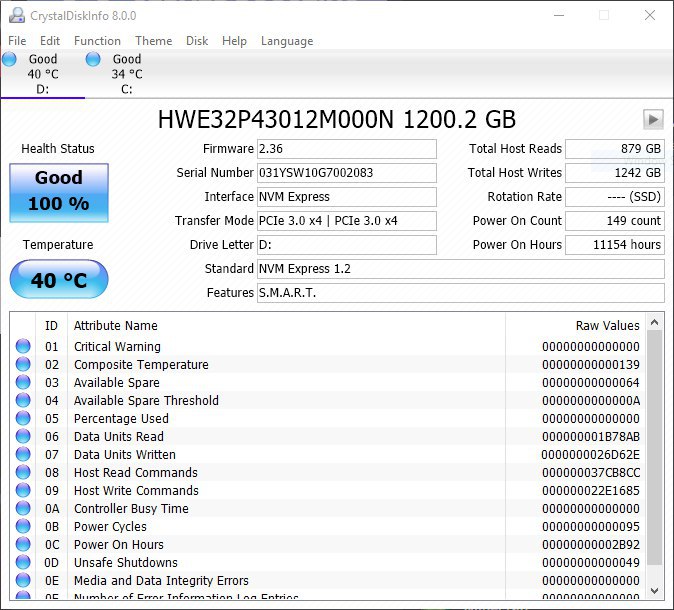The image size is (674, 610).
Task: Select the Unsafe Shutdowns attribute name
Action: 126,563
